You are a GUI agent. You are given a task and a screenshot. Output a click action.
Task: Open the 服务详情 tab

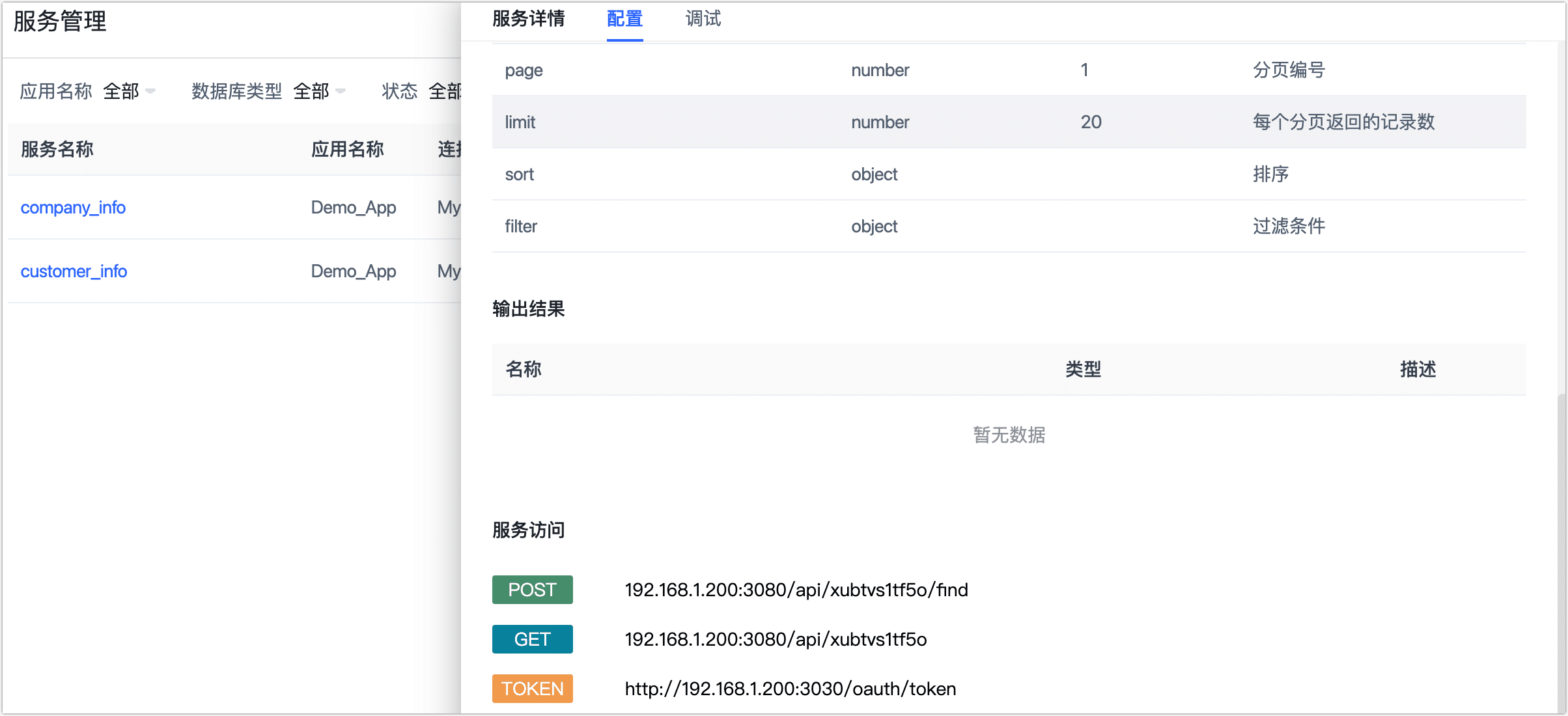pos(528,19)
